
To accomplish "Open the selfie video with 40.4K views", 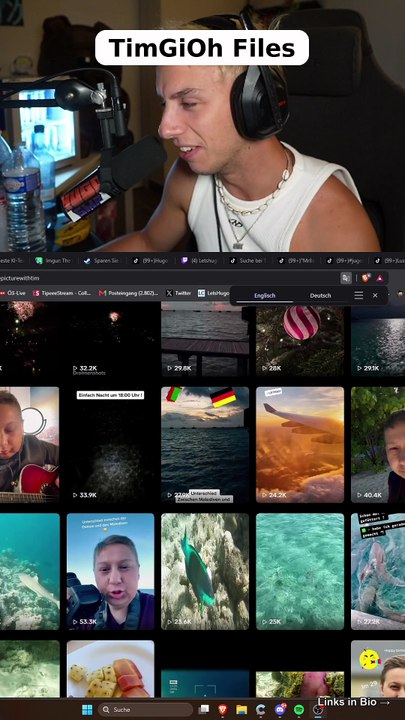I will pyautogui.click(x=378, y=444).
